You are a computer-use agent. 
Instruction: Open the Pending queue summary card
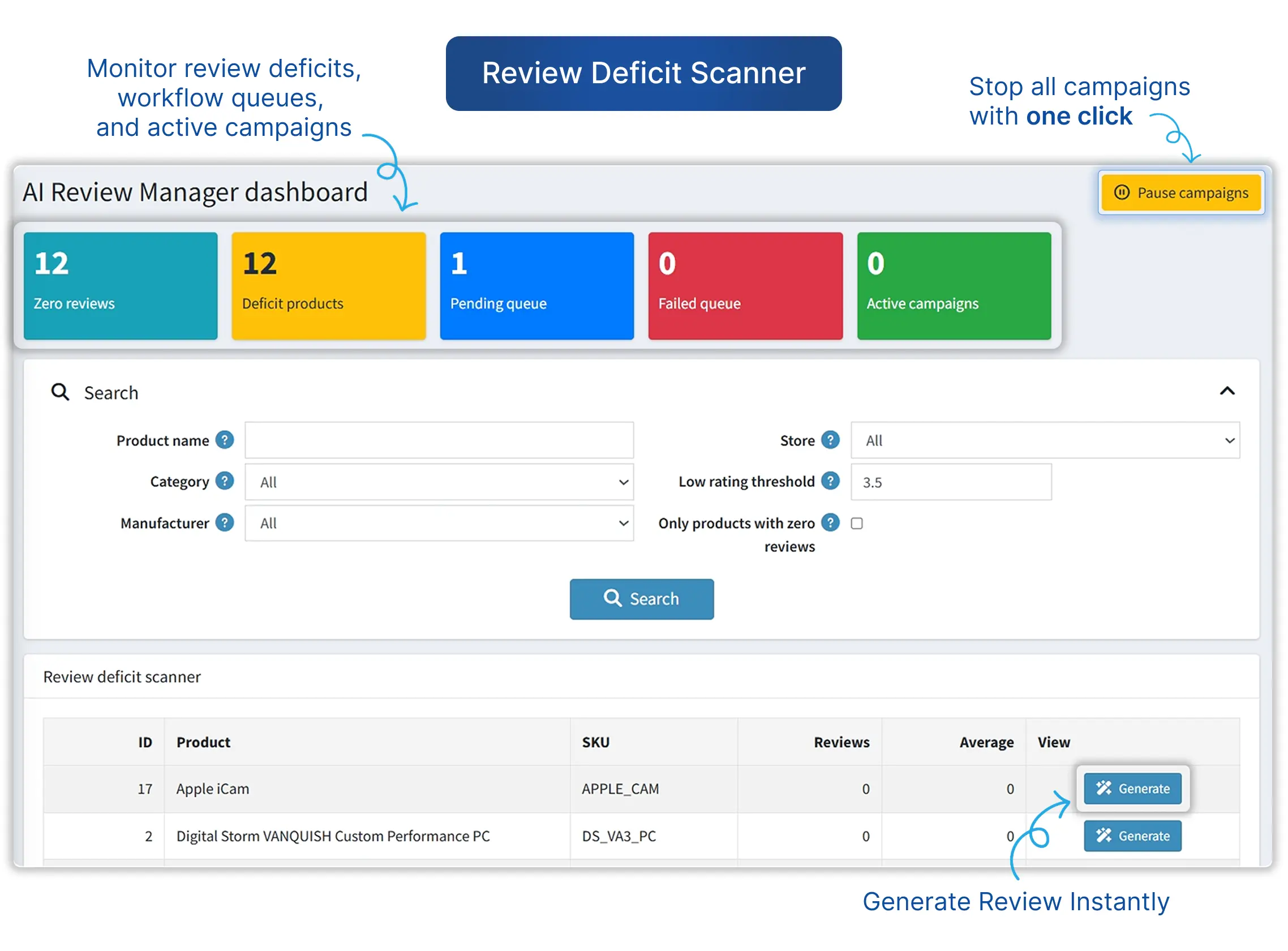coord(536,285)
